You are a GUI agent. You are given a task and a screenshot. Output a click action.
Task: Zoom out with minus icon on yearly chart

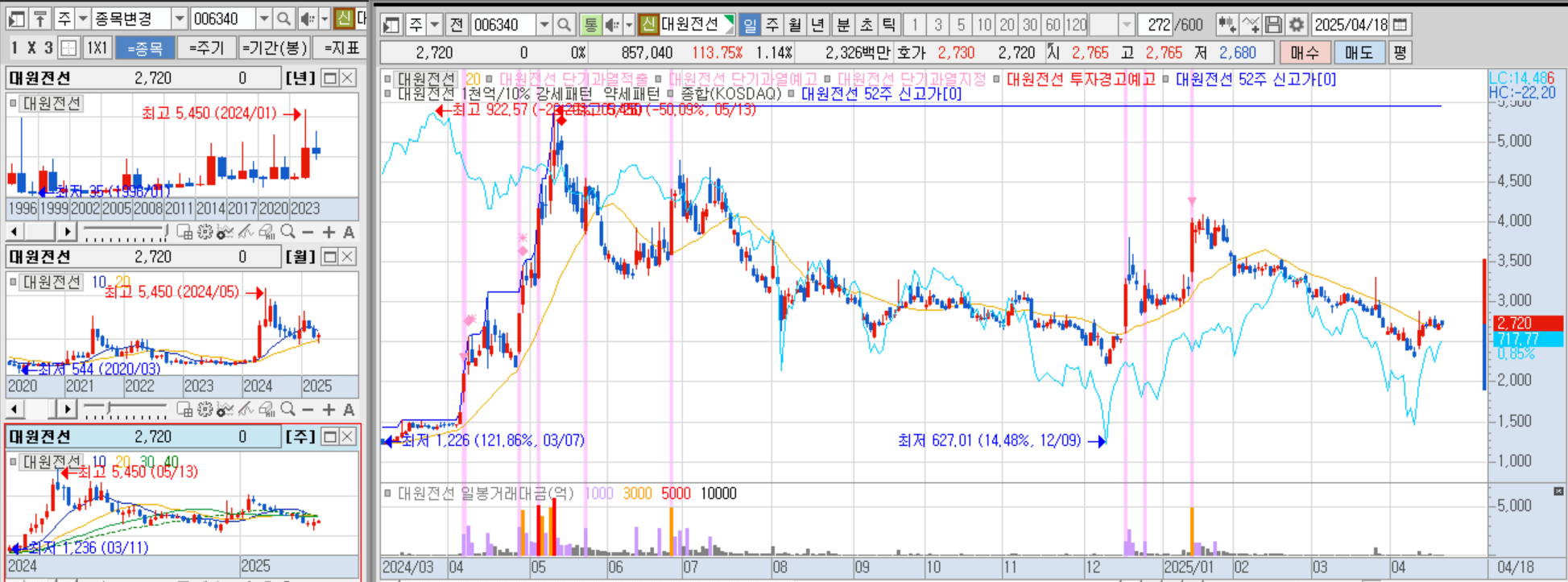point(308,232)
